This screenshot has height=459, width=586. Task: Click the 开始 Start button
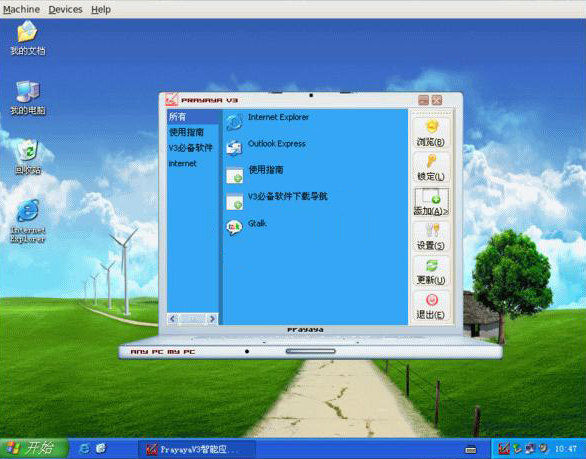point(34,448)
